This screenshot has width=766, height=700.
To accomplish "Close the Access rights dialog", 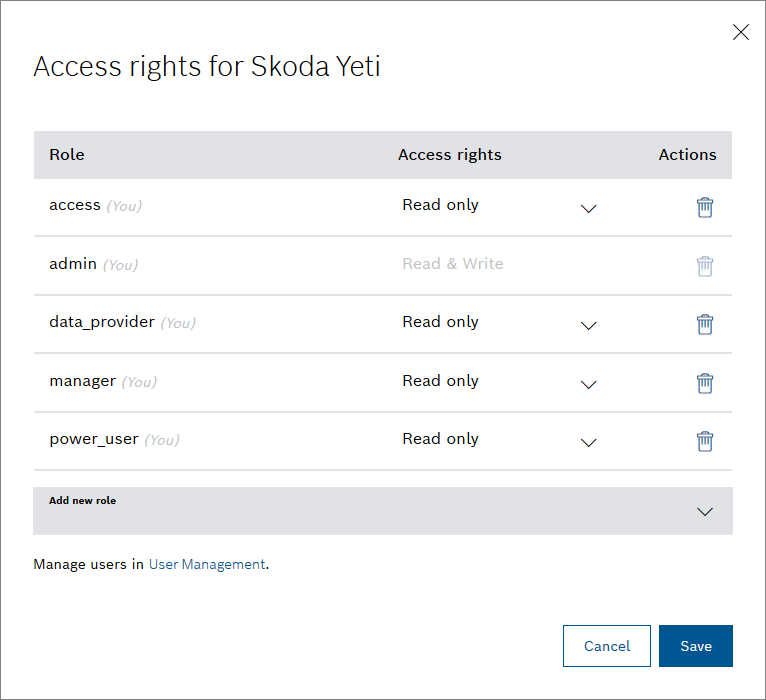I will pyautogui.click(x=741, y=32).
